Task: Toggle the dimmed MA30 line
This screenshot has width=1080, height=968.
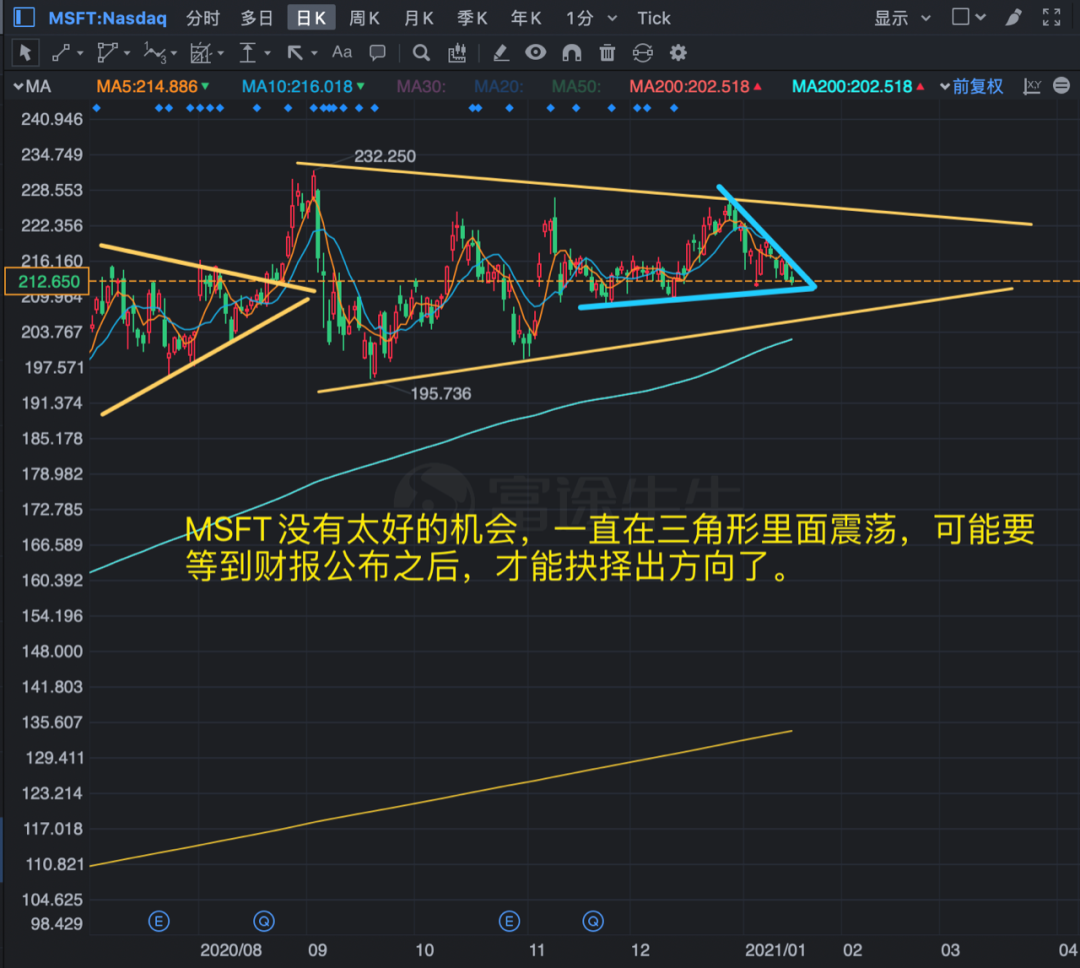Action: click(x=421, y=86)
